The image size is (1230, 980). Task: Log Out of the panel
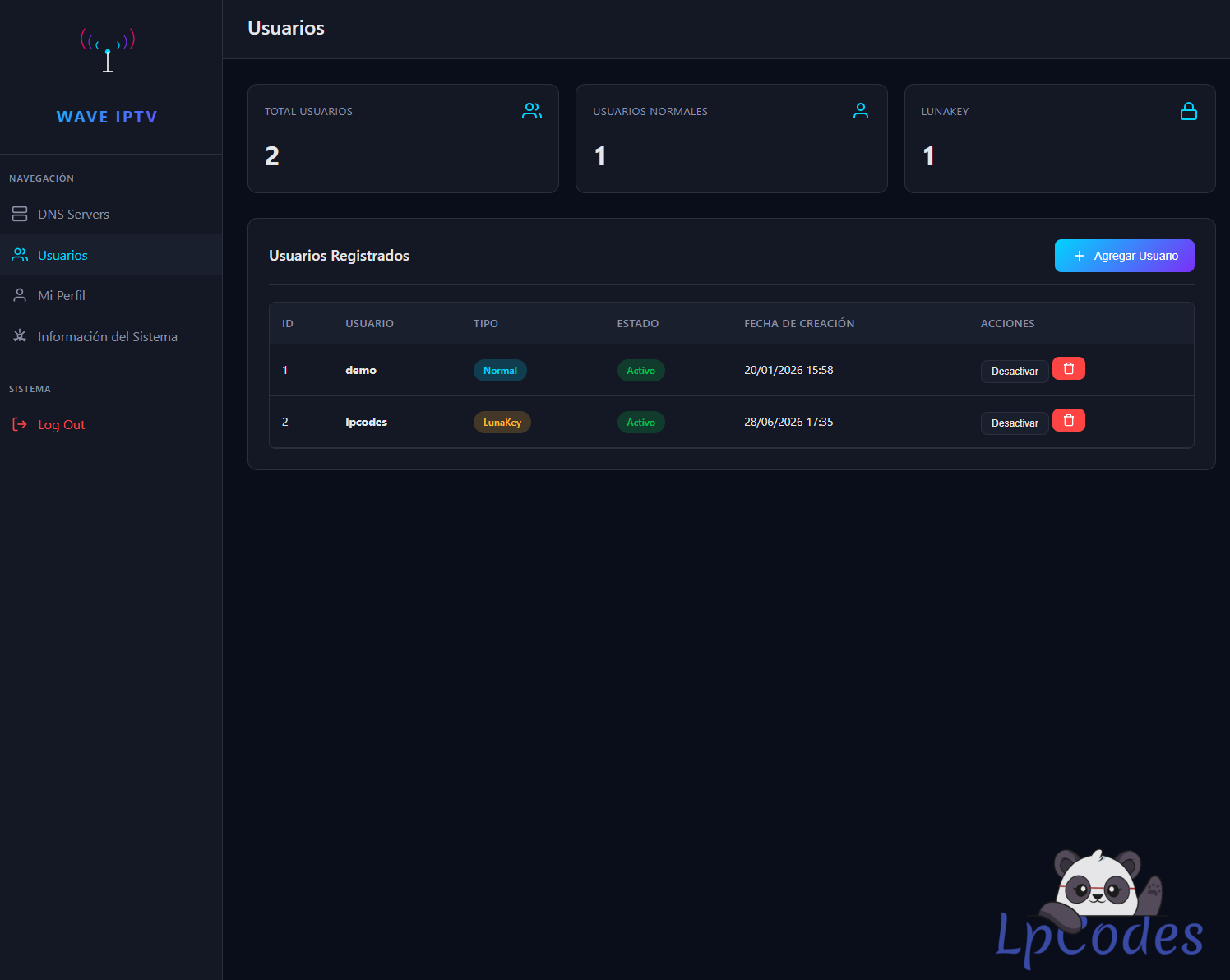point(111,424)
